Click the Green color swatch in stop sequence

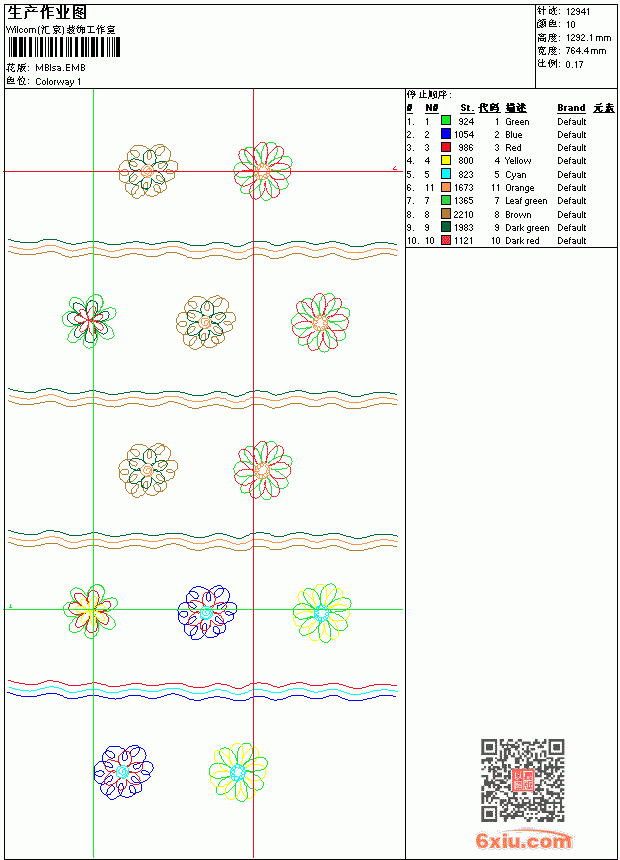pos(446,121)
